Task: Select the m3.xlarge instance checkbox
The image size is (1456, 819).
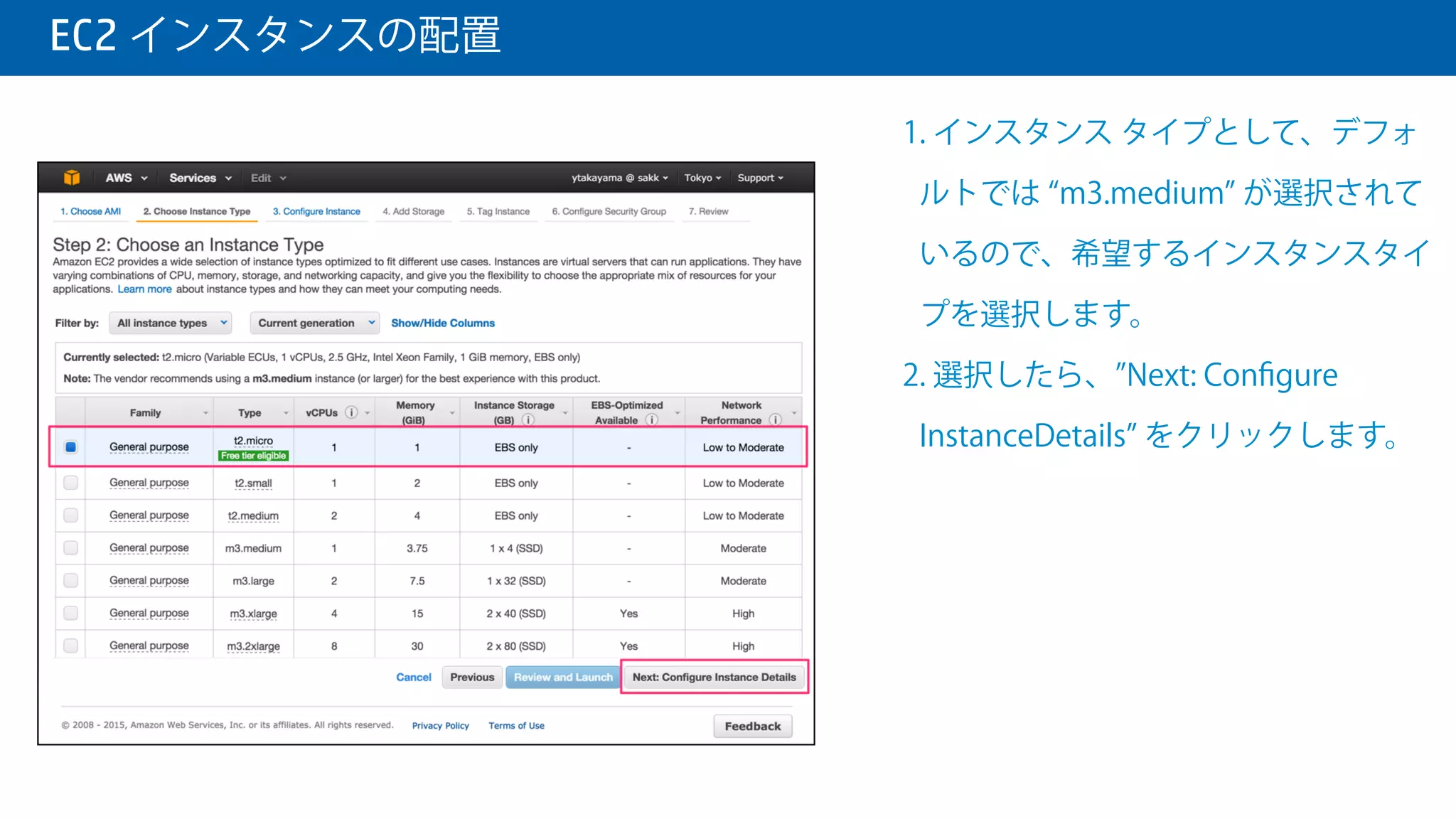Action: tap(70, 613)
